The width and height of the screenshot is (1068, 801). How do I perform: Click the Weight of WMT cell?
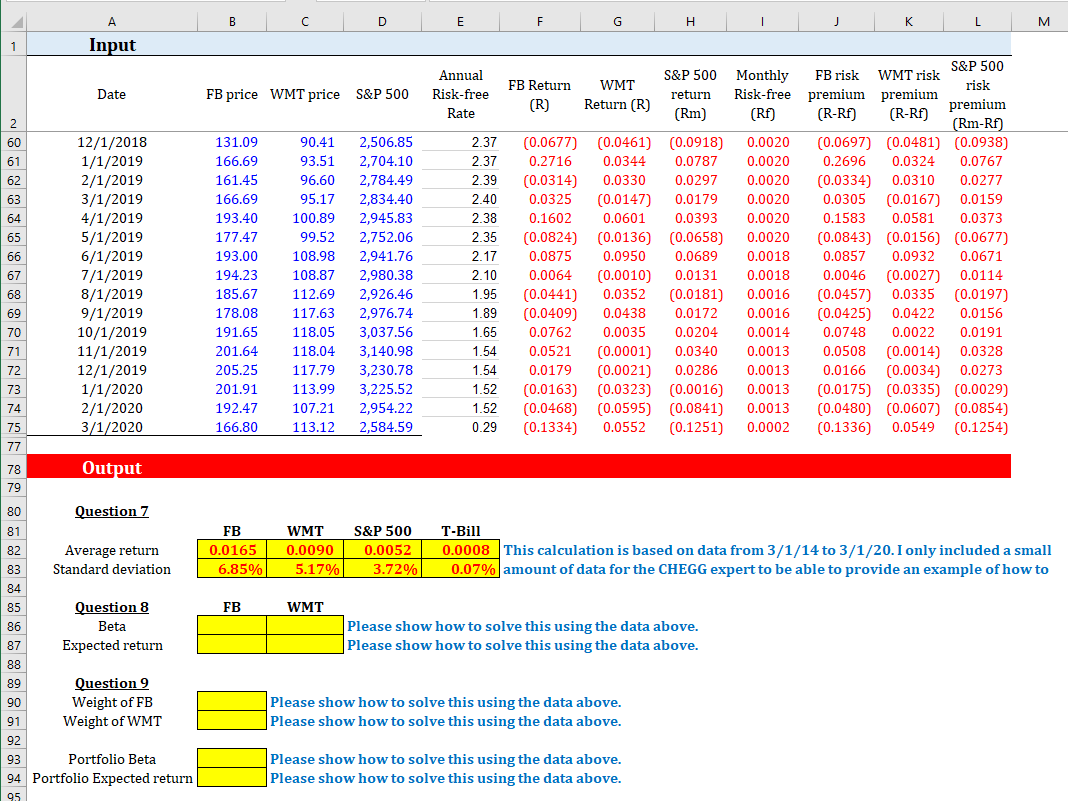tap(232, 721)
